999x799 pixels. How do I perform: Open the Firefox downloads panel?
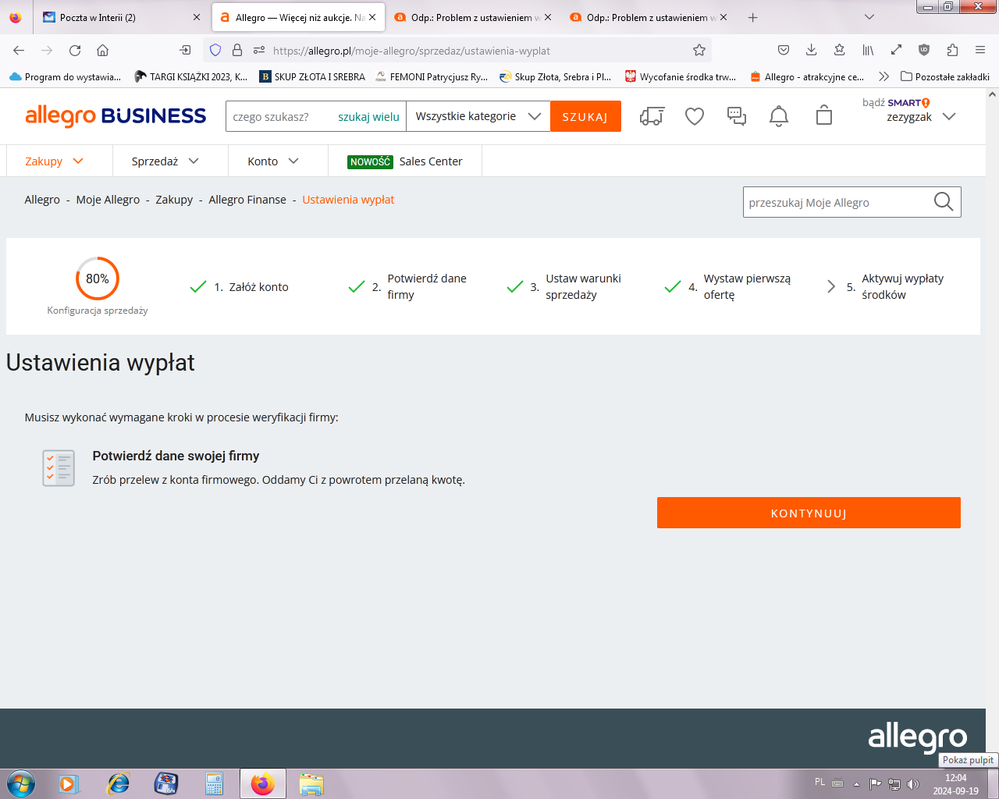pos(811,50)
